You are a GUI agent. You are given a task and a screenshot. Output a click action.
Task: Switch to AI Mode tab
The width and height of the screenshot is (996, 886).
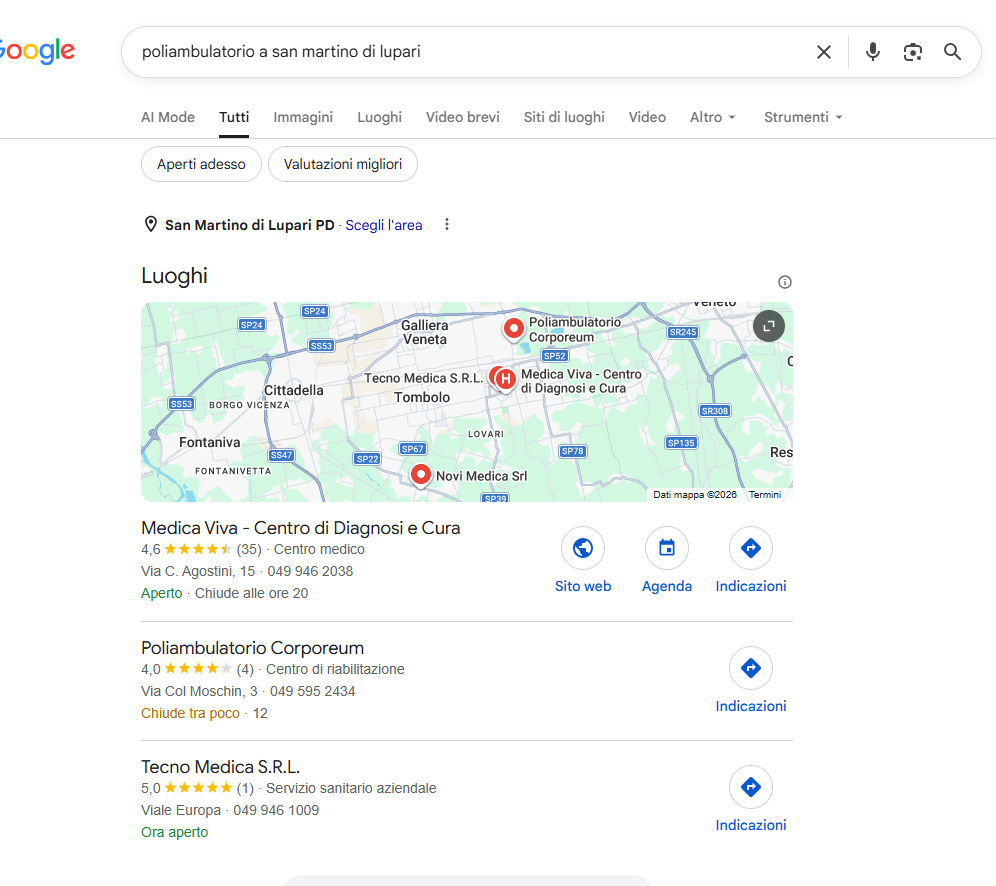[x=168, y=117]
